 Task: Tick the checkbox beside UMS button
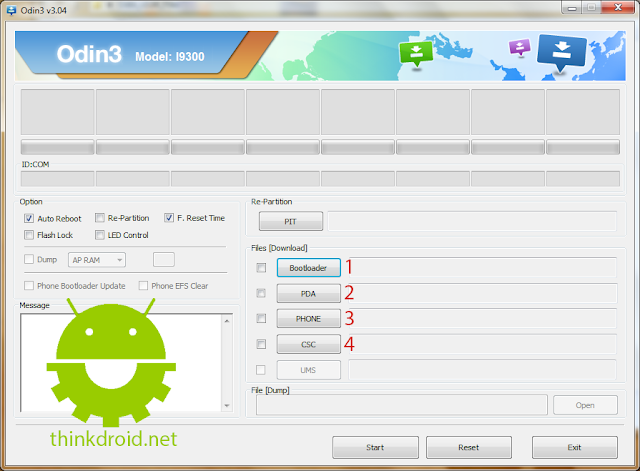pos(261,370)
